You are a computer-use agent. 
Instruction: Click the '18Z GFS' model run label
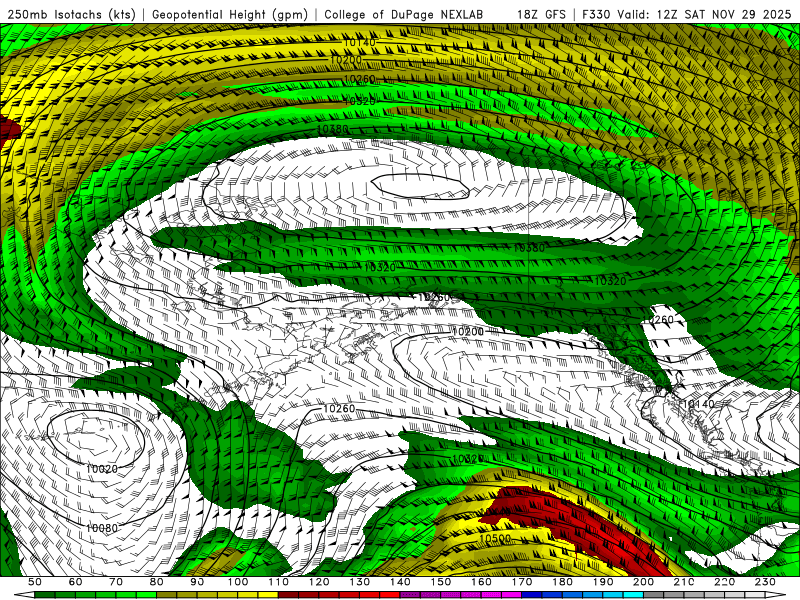coord(541,14)
